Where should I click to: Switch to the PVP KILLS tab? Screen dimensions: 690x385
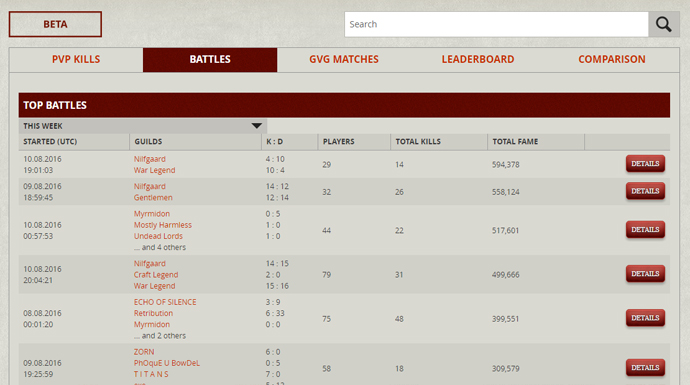point(76,59)
